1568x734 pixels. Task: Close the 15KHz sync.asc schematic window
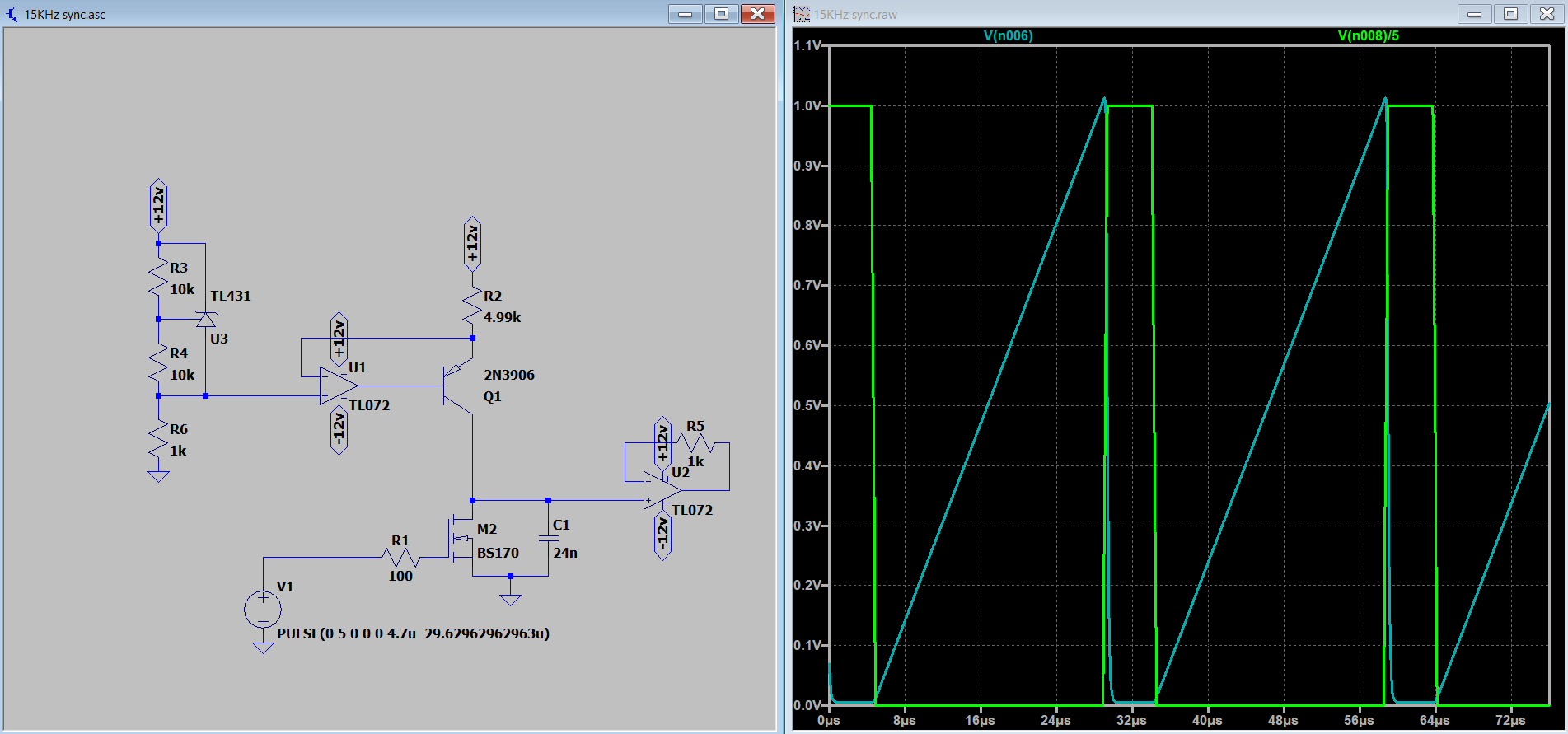tap(757, 14)
